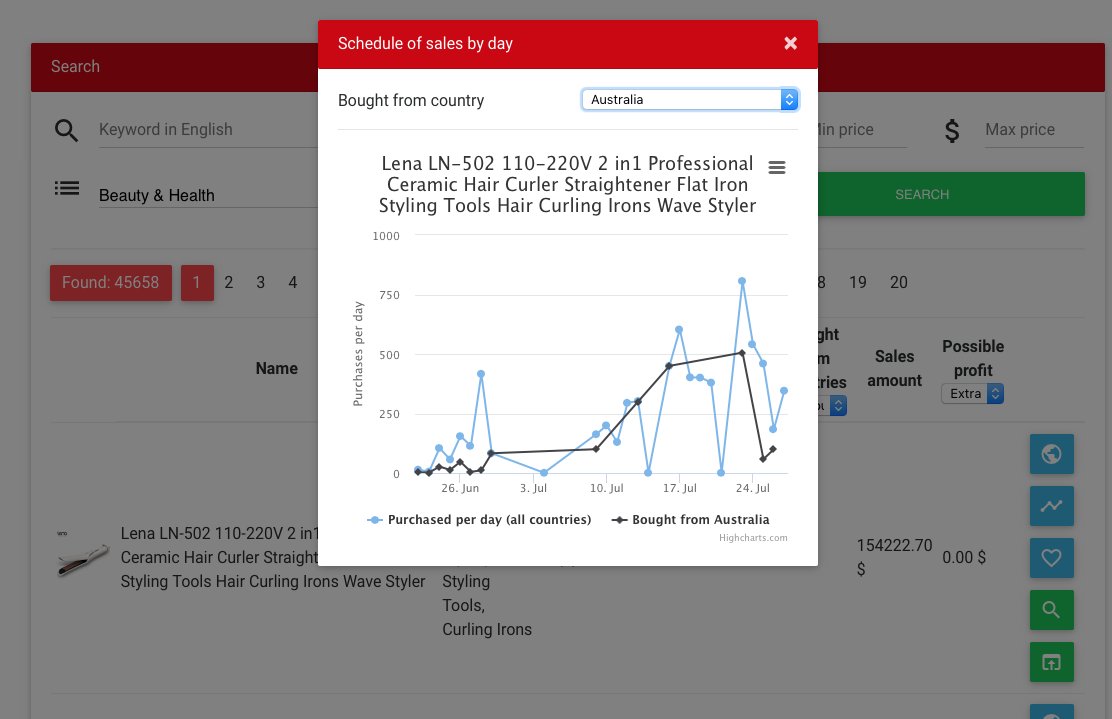Click the Name column header
Screen dimensions: 1112x719
click(x=277, y=369)
